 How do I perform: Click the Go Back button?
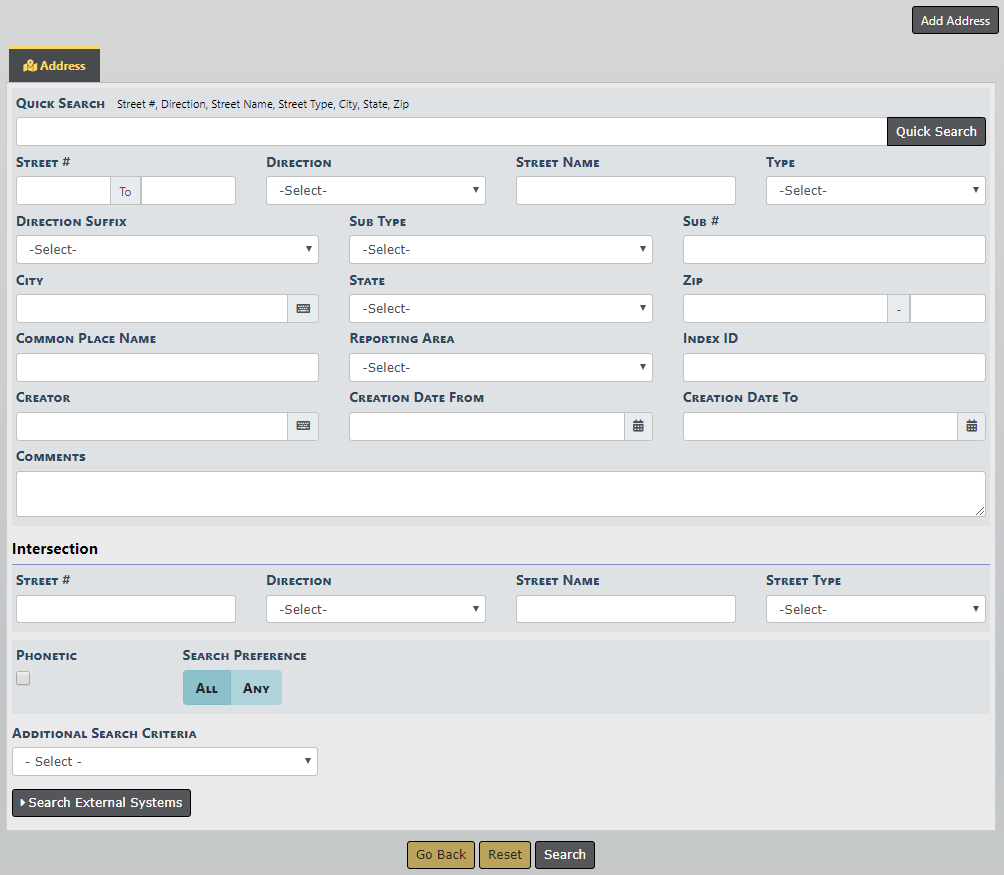441,855
